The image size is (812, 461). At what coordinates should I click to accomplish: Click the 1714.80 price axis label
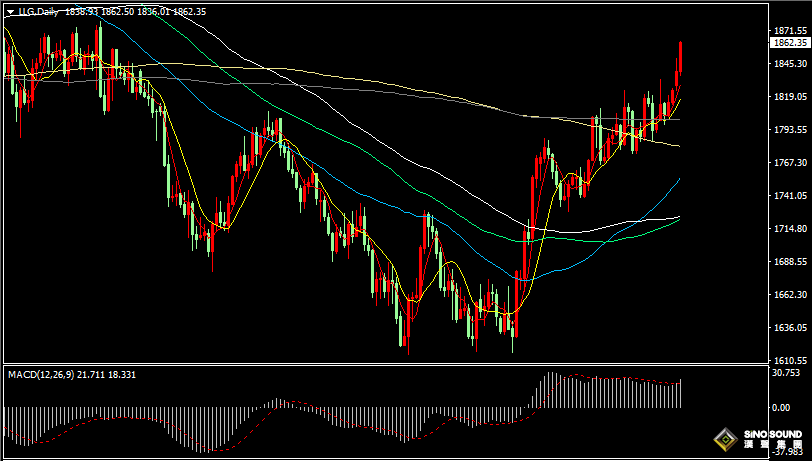point(790,229)
